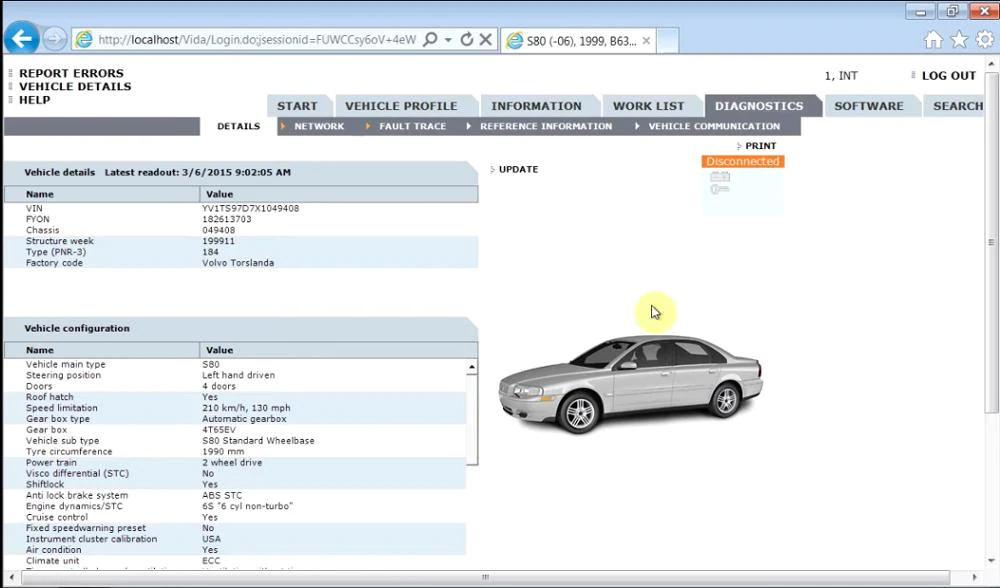Click the Instrument cluster calibration value USA
This screenshot has height=588, width=1000.
coord(211,539)
